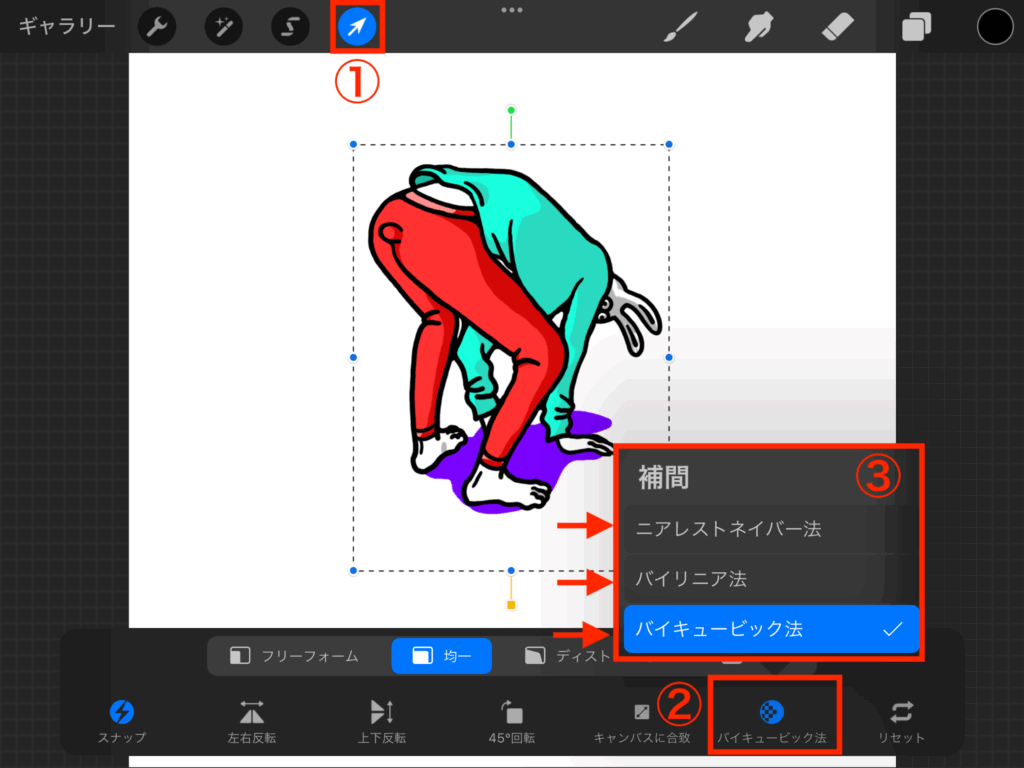Open the Actions wrench menu
Image resolution: width=1024 pixels, height=768 pixels.
[155, 27]
